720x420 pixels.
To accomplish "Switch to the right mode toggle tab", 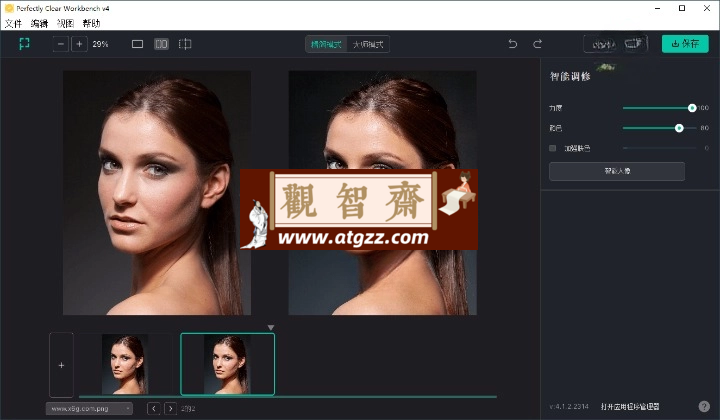I will tap(368, 44).
